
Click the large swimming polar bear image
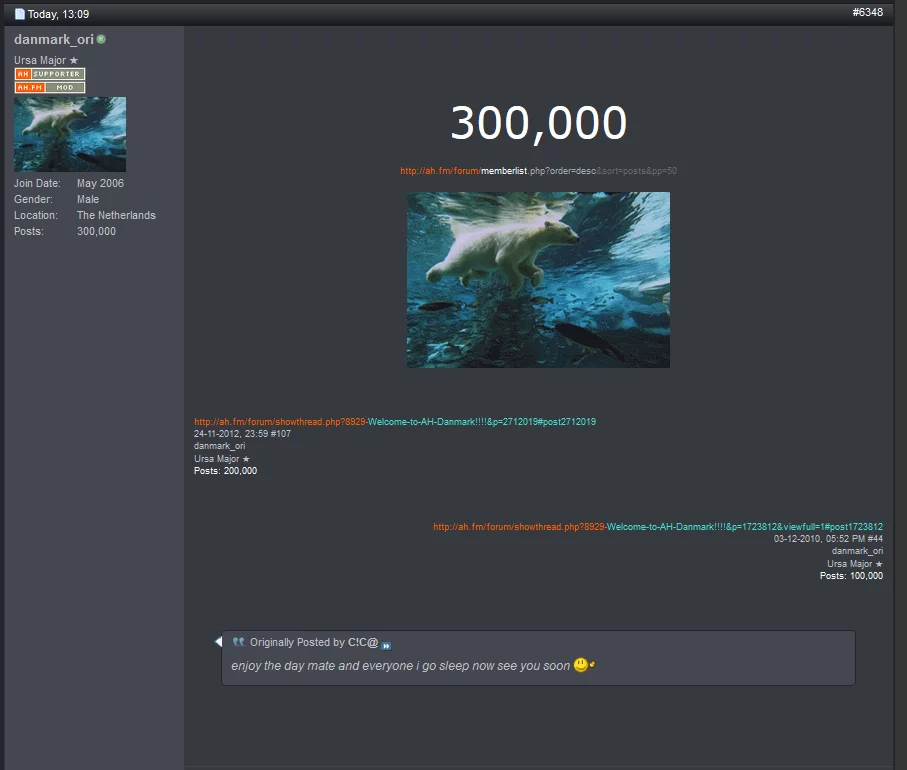tap(538, 280)
